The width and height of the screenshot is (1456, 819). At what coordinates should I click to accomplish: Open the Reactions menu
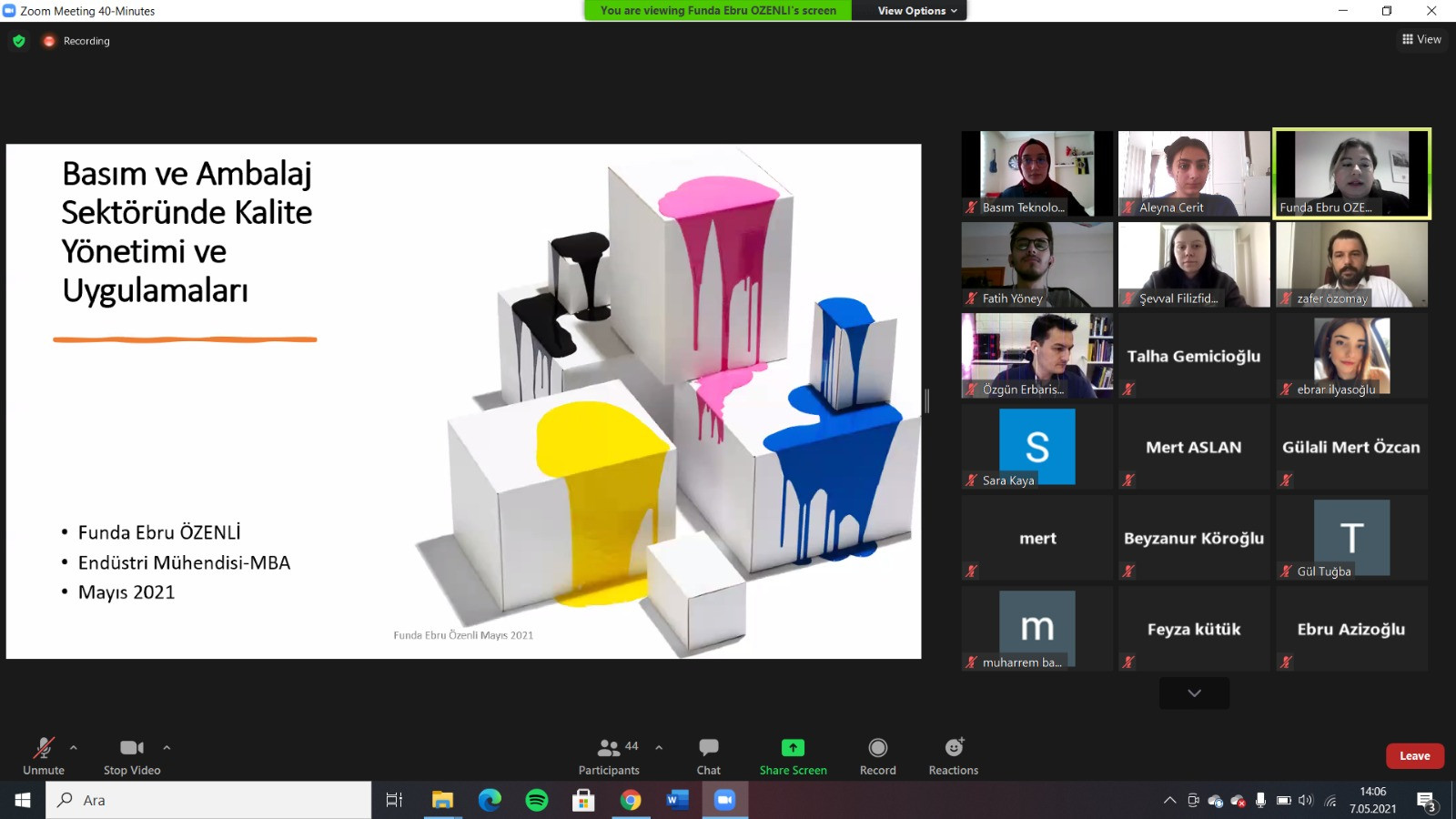tap(954, 756)
